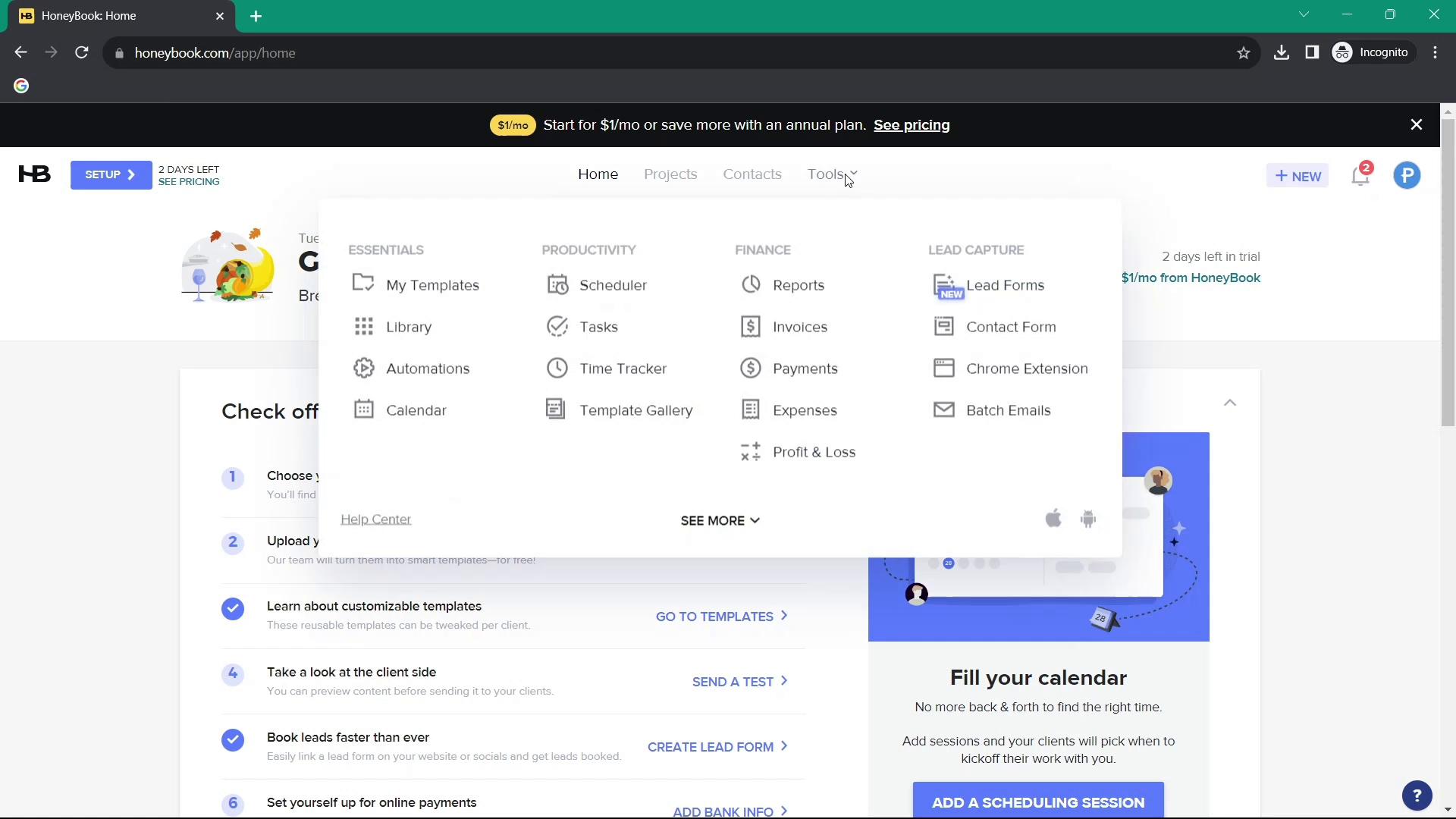Open the My Templates tool
Screen dimensions: 1456x819
432,285
